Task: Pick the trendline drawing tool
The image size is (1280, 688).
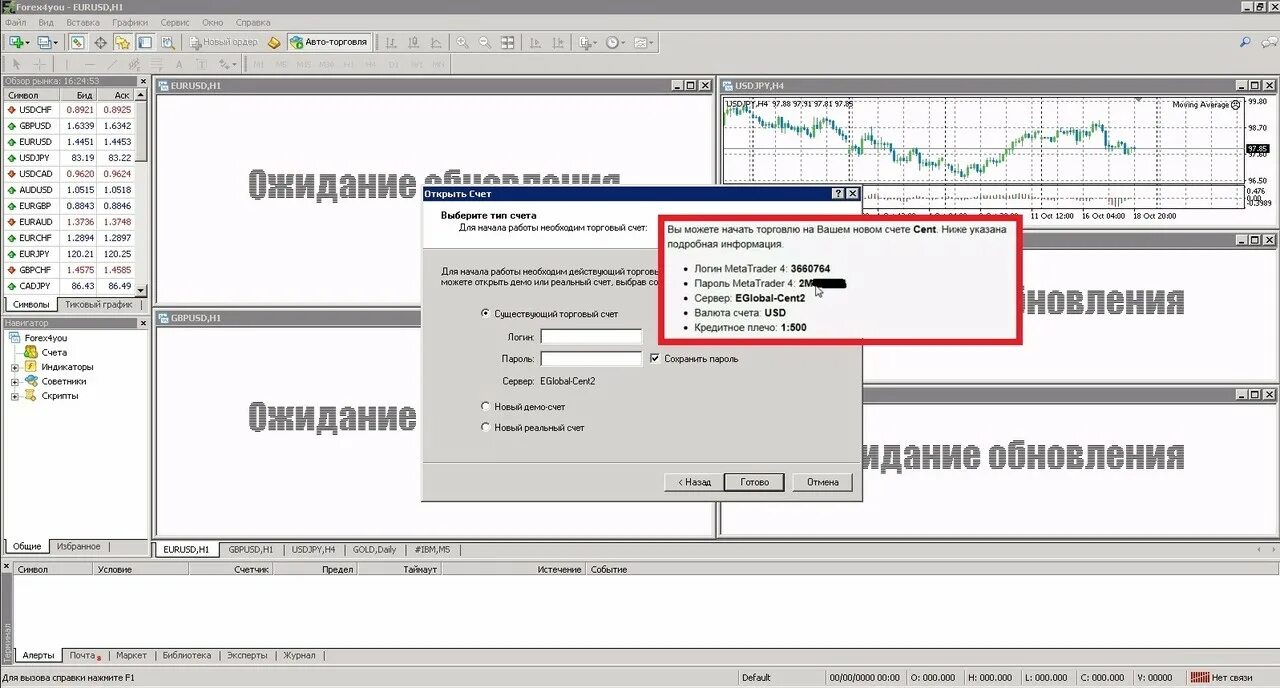Action: (112, 65)
